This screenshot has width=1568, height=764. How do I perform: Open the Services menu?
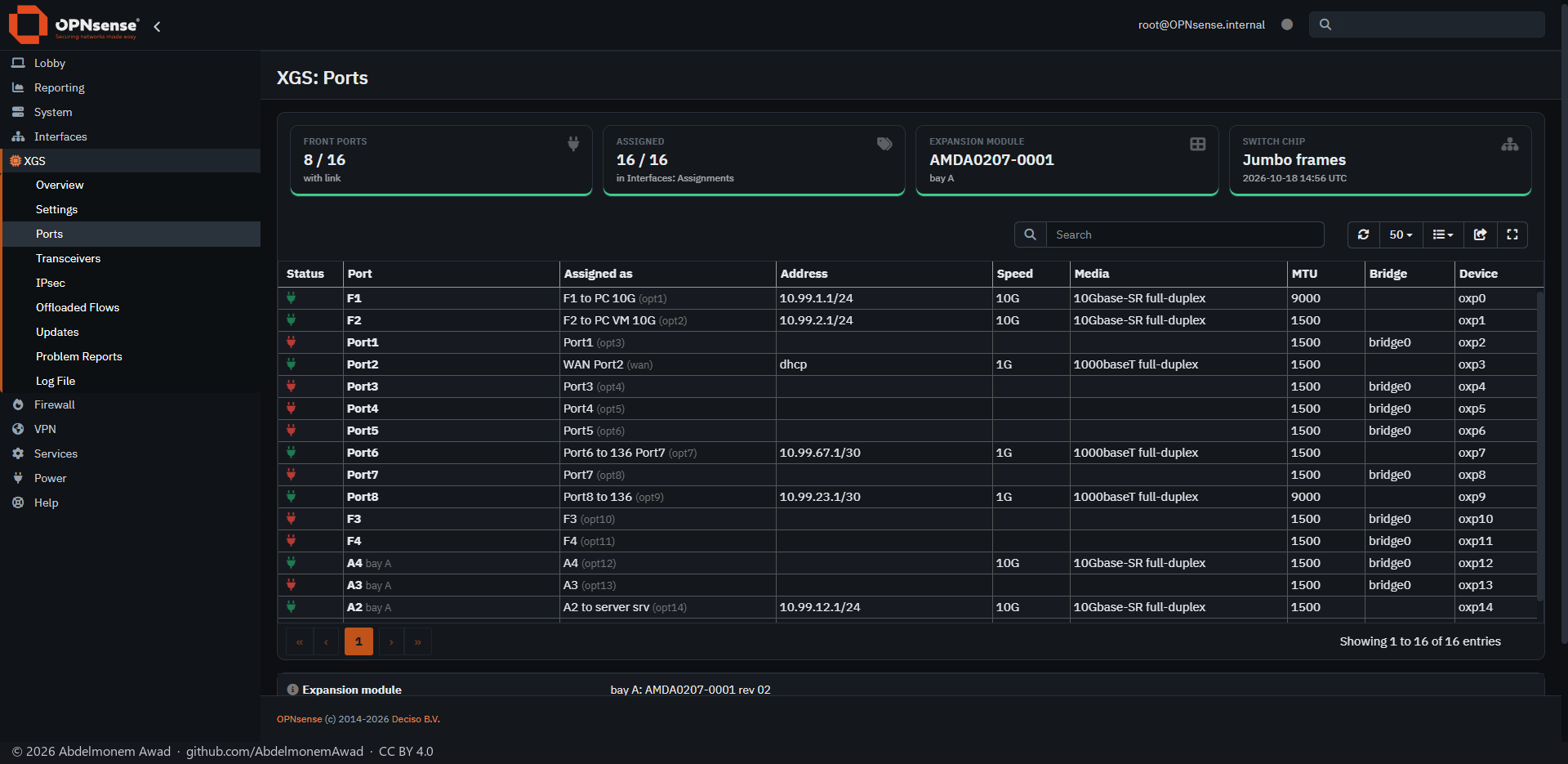coord(131,453)
